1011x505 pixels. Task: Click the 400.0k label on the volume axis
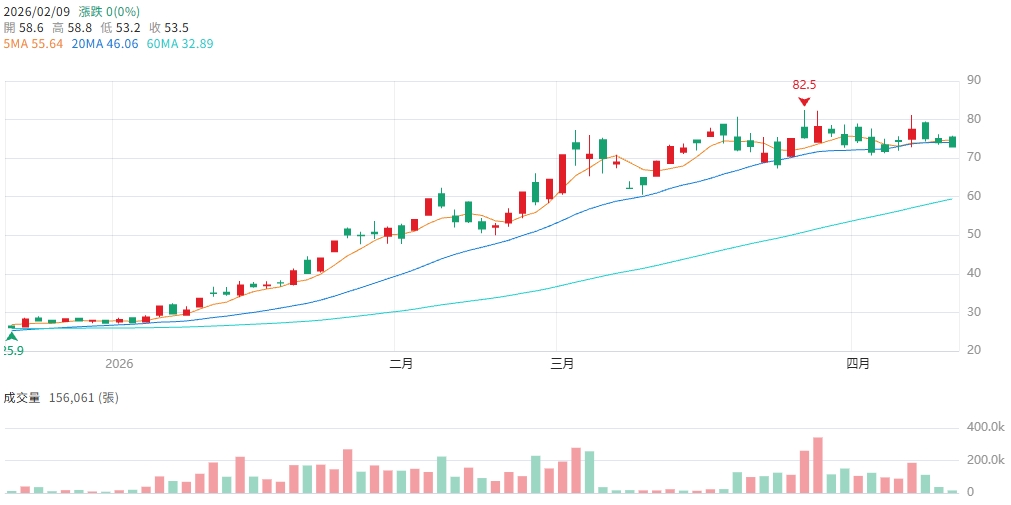pyautogui.click(x=985, y=427)
